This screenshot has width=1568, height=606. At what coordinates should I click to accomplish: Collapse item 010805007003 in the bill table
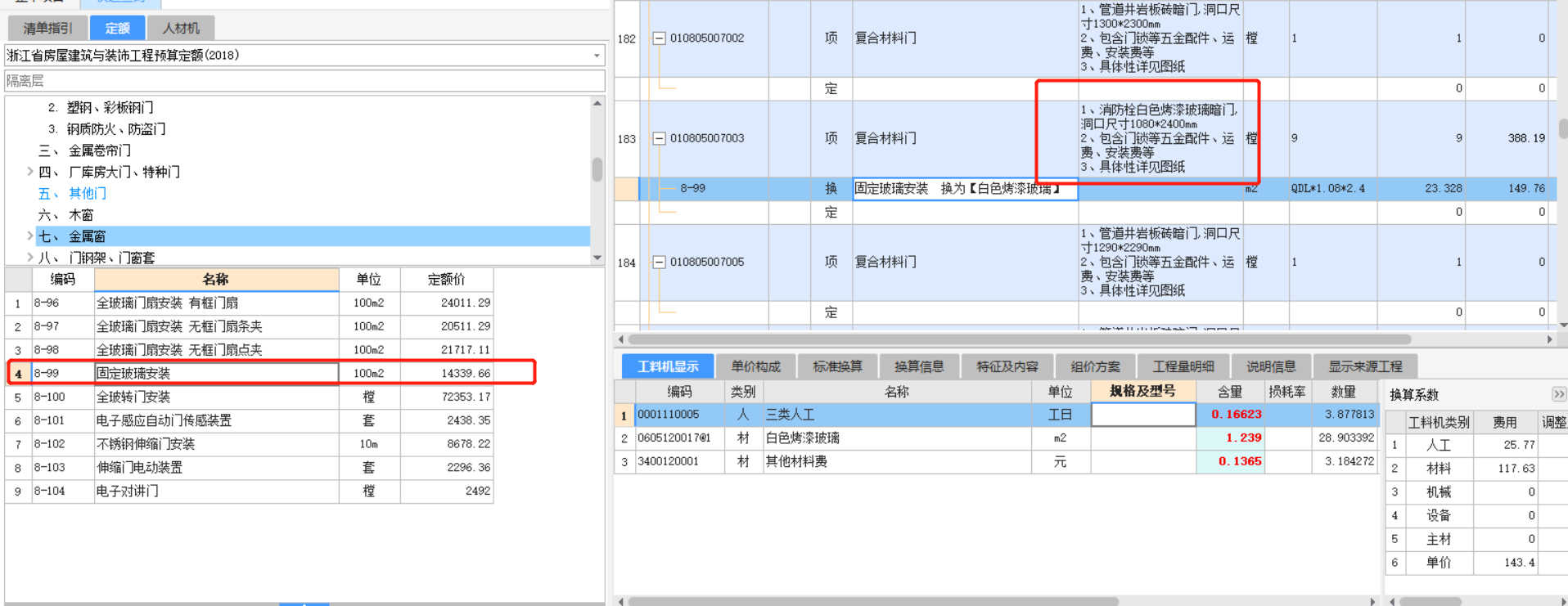[659, 139]
